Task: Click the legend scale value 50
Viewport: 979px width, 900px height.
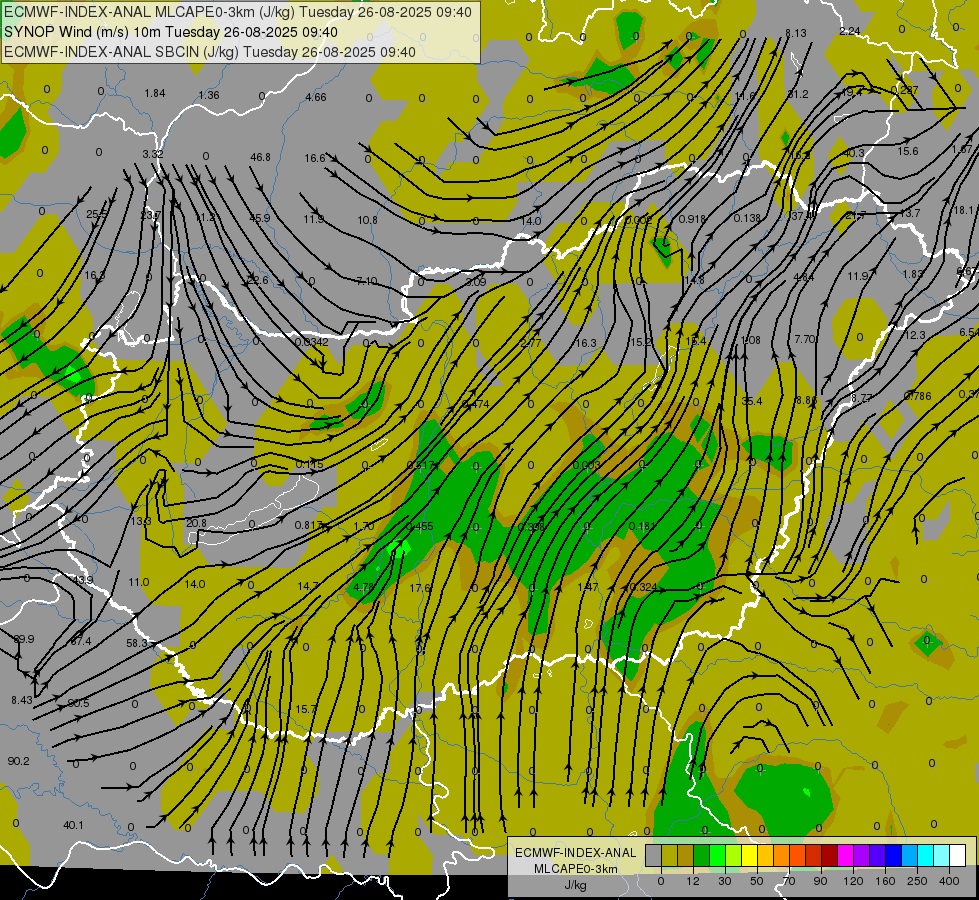Action: point(757,881)
